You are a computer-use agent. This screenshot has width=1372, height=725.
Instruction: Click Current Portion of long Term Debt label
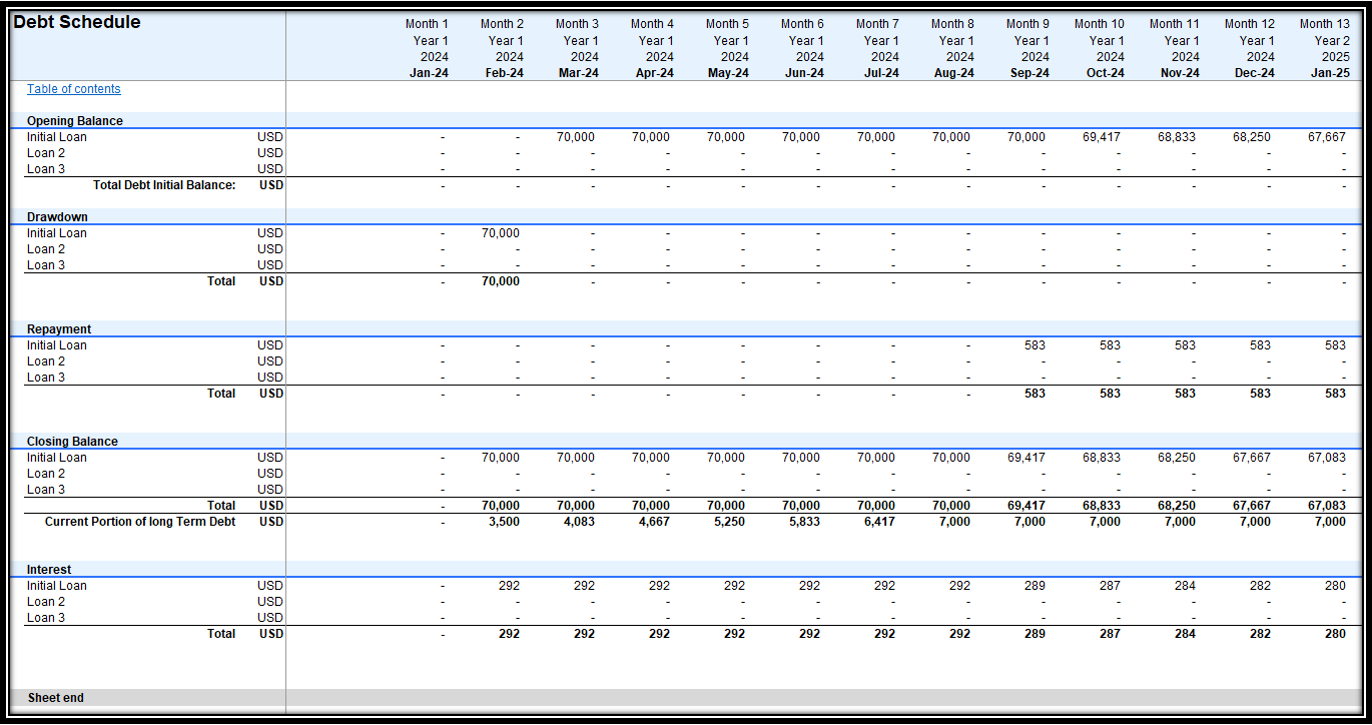coord(140,521)
